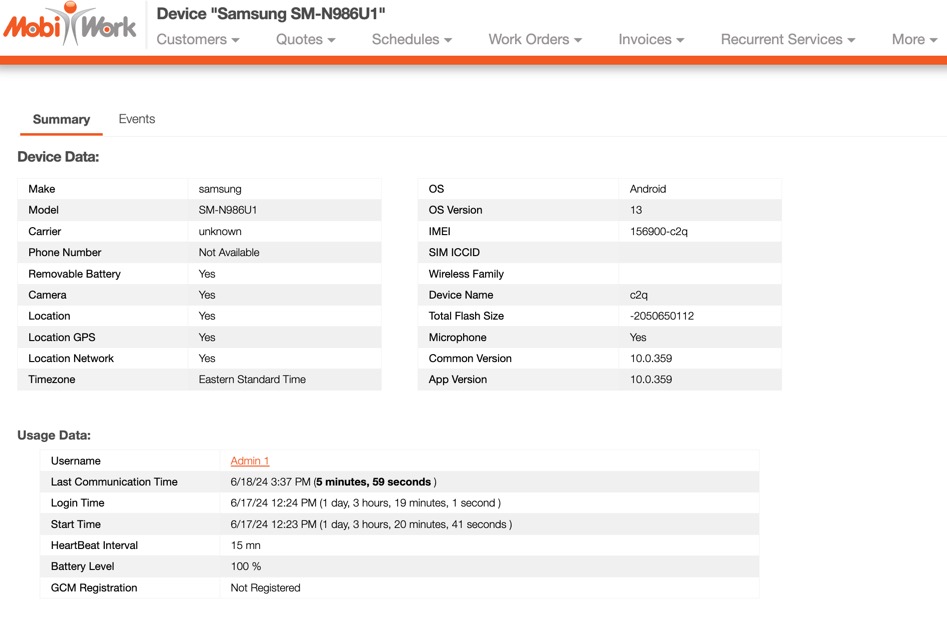Click the Eastern Standard Time timezone value
This screenshot has width=947, height=617.
click(252, 380)
